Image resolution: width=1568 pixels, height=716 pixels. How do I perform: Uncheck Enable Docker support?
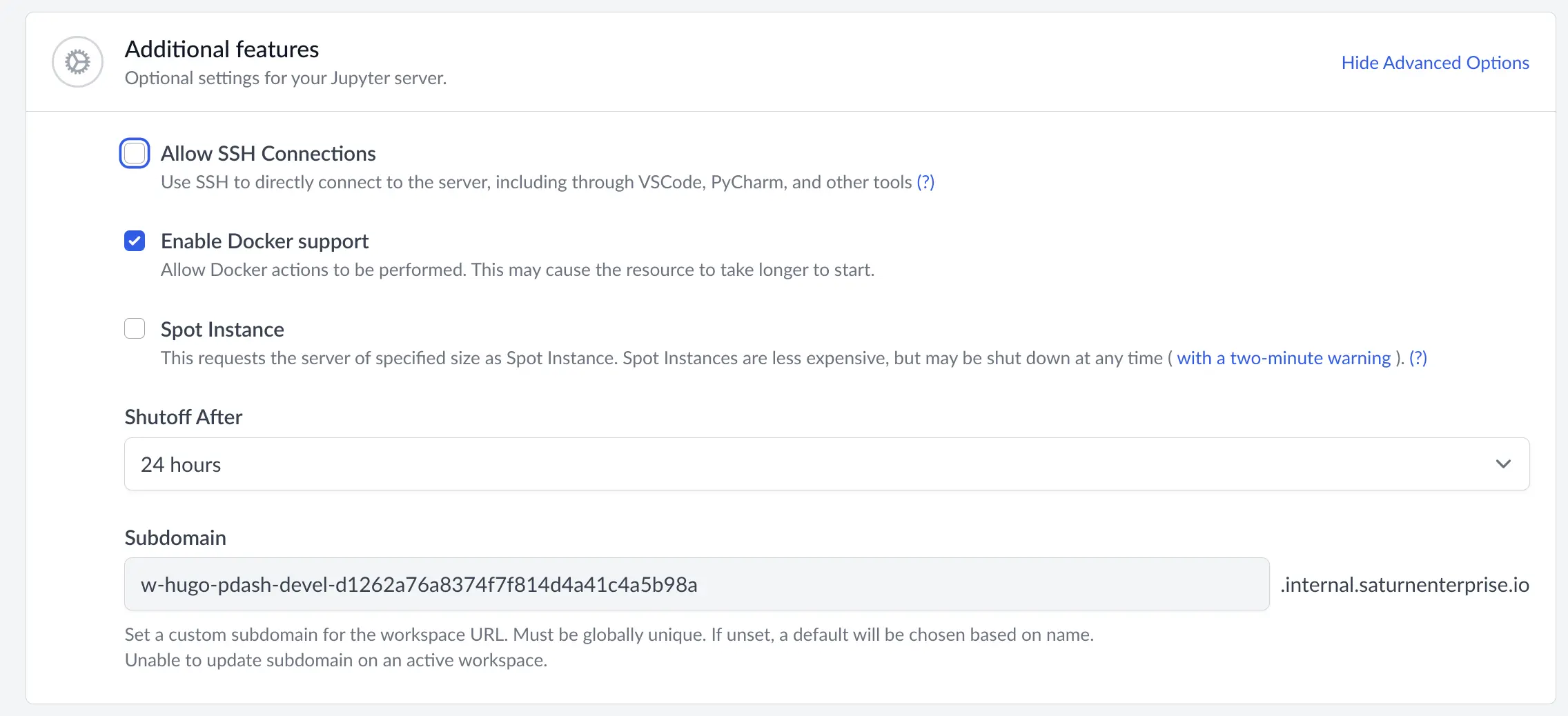135,241
